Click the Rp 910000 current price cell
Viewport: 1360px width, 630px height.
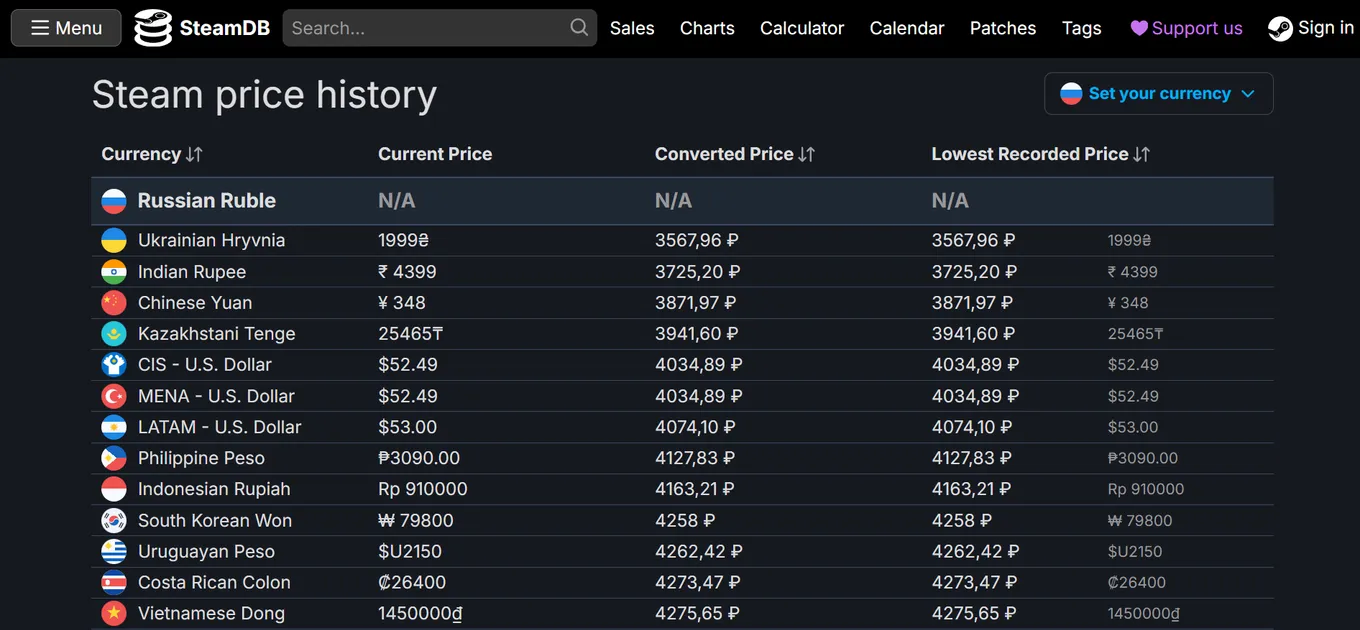tap(423, 489)
